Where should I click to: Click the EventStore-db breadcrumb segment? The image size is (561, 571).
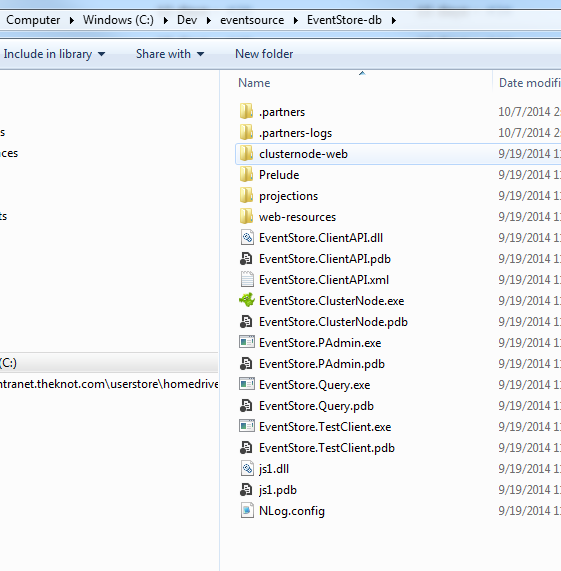344,20
